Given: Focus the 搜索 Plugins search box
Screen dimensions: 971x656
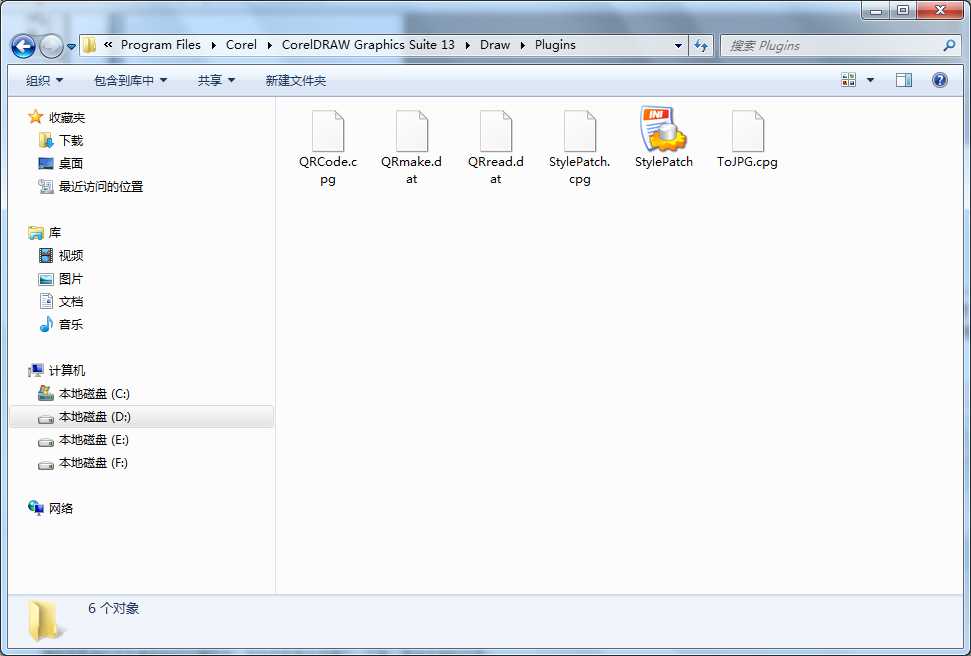Looking at the screenshot, I should [x=840, y=45].
